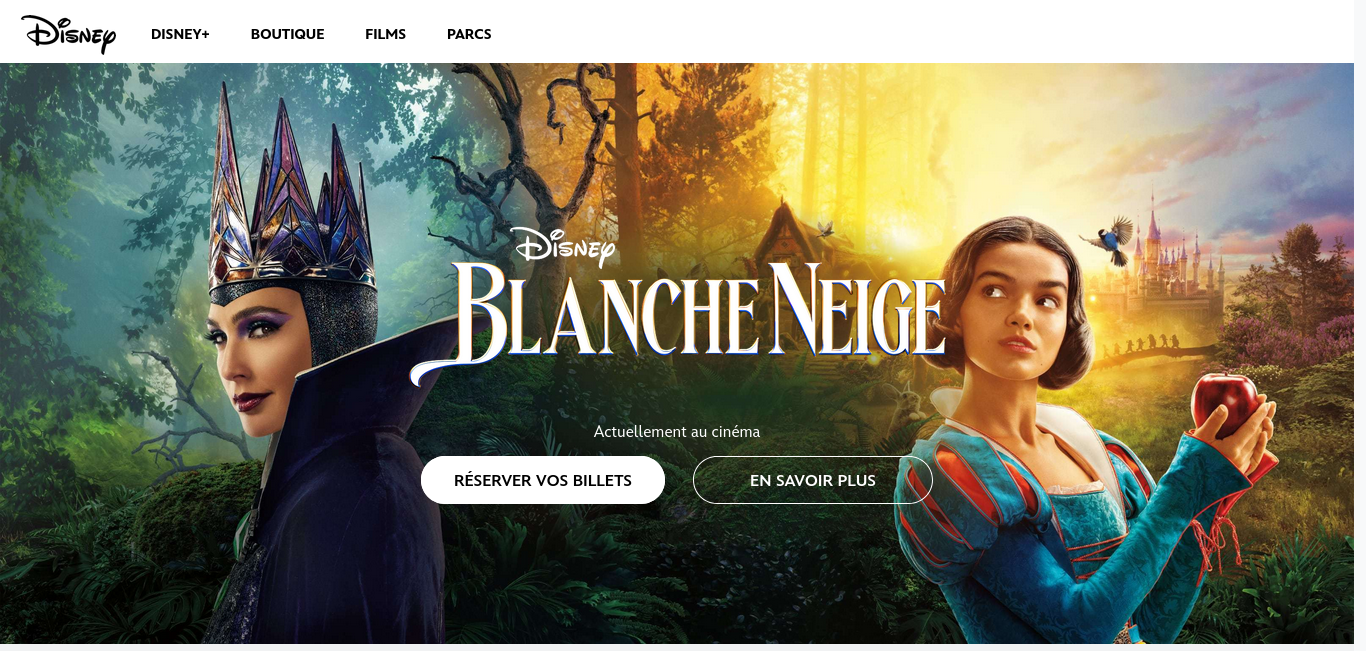Click the white Disney wordmark above Blanche Neige
The height and width of the screenshot is (651, 1366).
pos(564,247)
